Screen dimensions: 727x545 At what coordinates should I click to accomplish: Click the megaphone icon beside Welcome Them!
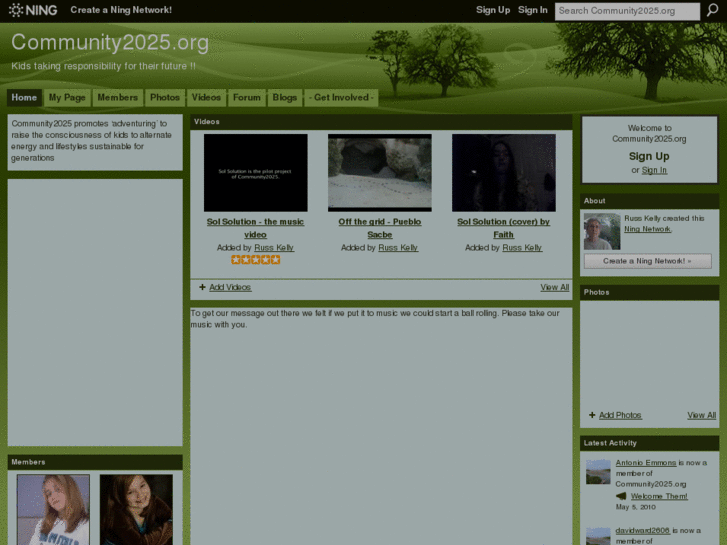621,496
